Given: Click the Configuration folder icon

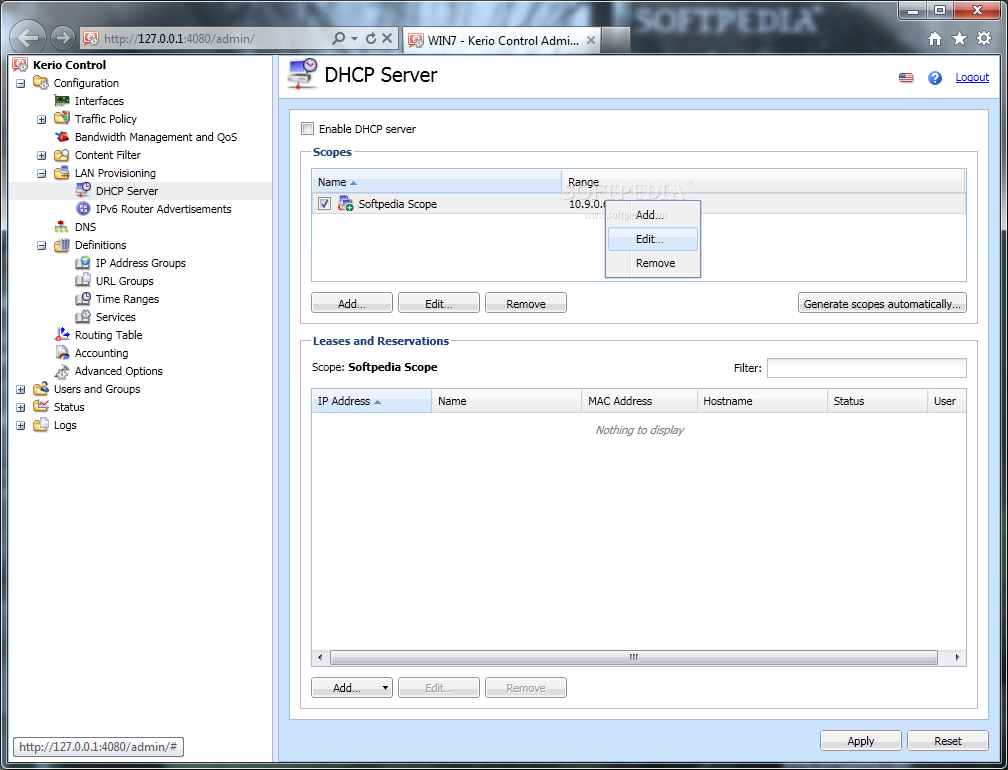Looking at the screenshot, I should [40, 83].
